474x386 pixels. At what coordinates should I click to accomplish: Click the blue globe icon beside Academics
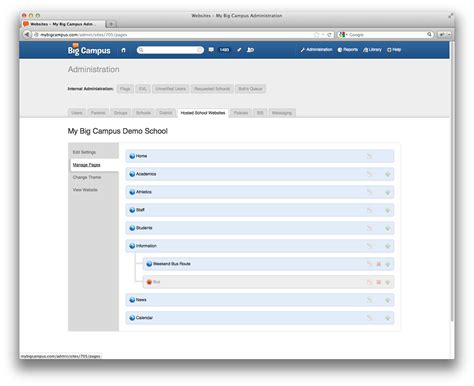pyautogui.click(x=132, y=174)
